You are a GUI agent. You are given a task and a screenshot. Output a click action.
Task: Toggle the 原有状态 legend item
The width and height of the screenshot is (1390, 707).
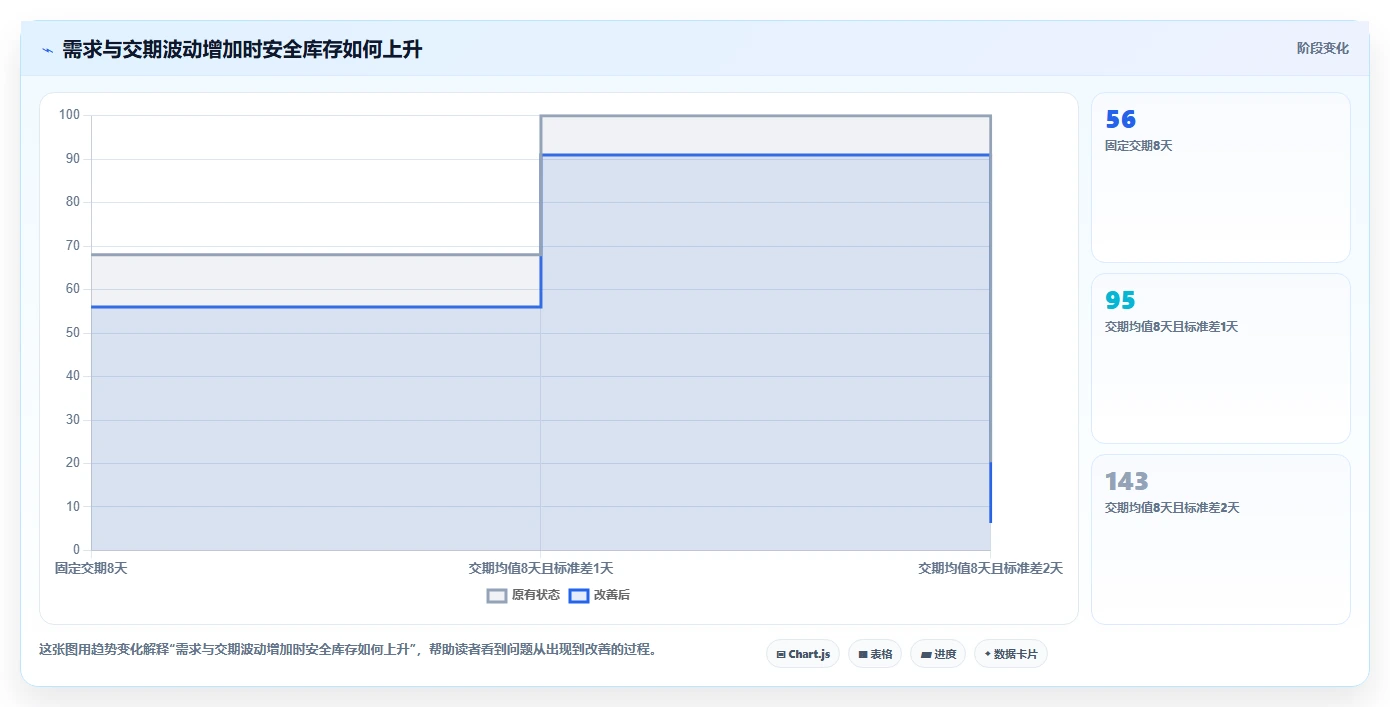[x=523, y=595]
